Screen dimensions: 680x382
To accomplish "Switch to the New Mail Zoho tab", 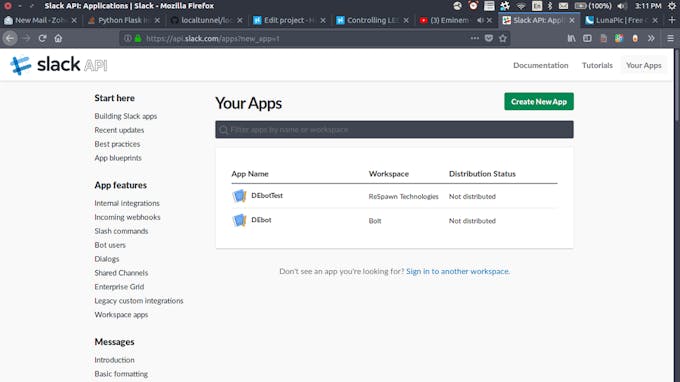I will pyautogui.click(x=41, y=20).
